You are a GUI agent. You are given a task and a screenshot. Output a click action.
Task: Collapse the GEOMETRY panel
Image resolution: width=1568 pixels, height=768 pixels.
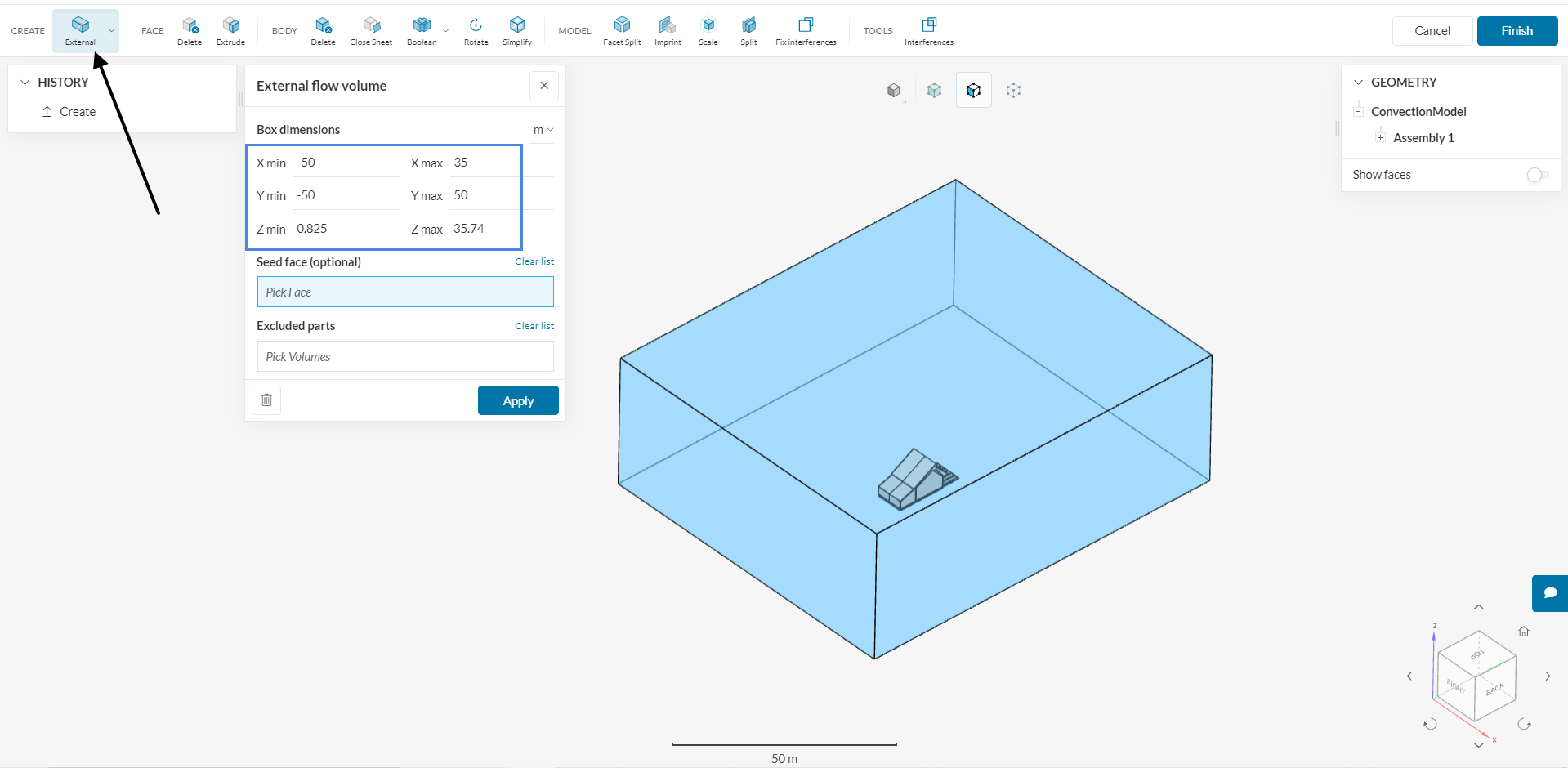[1359, 83]
